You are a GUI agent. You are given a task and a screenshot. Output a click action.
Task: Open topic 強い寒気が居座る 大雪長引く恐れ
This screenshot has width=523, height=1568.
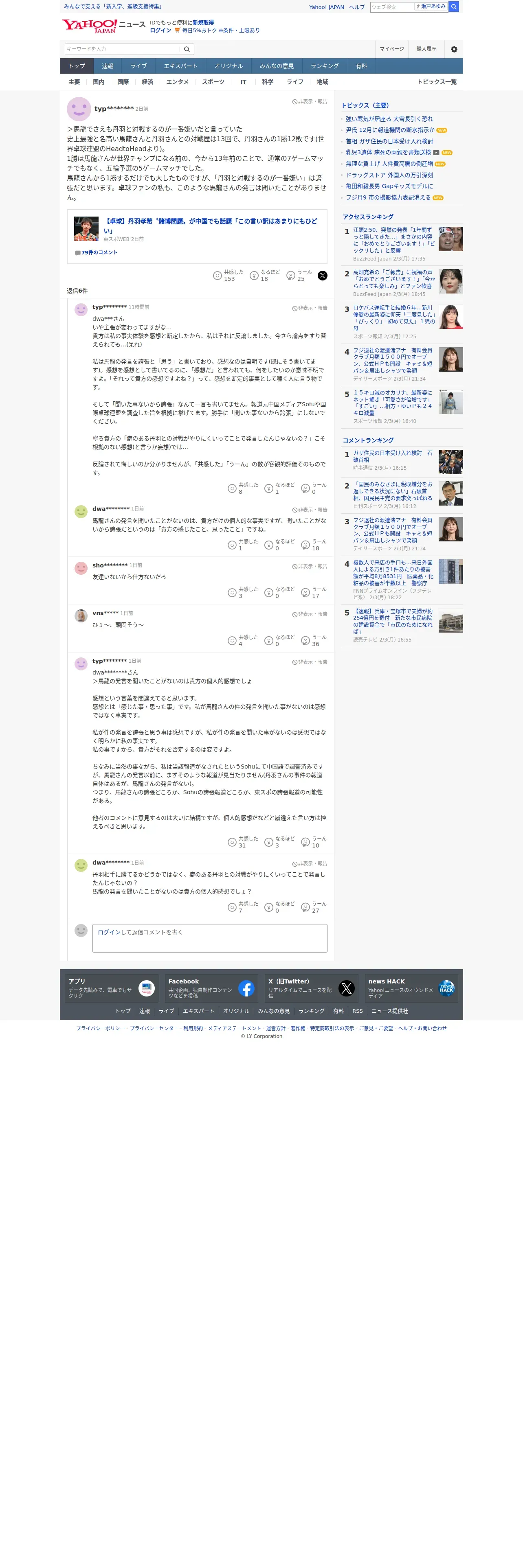point(389,119)
